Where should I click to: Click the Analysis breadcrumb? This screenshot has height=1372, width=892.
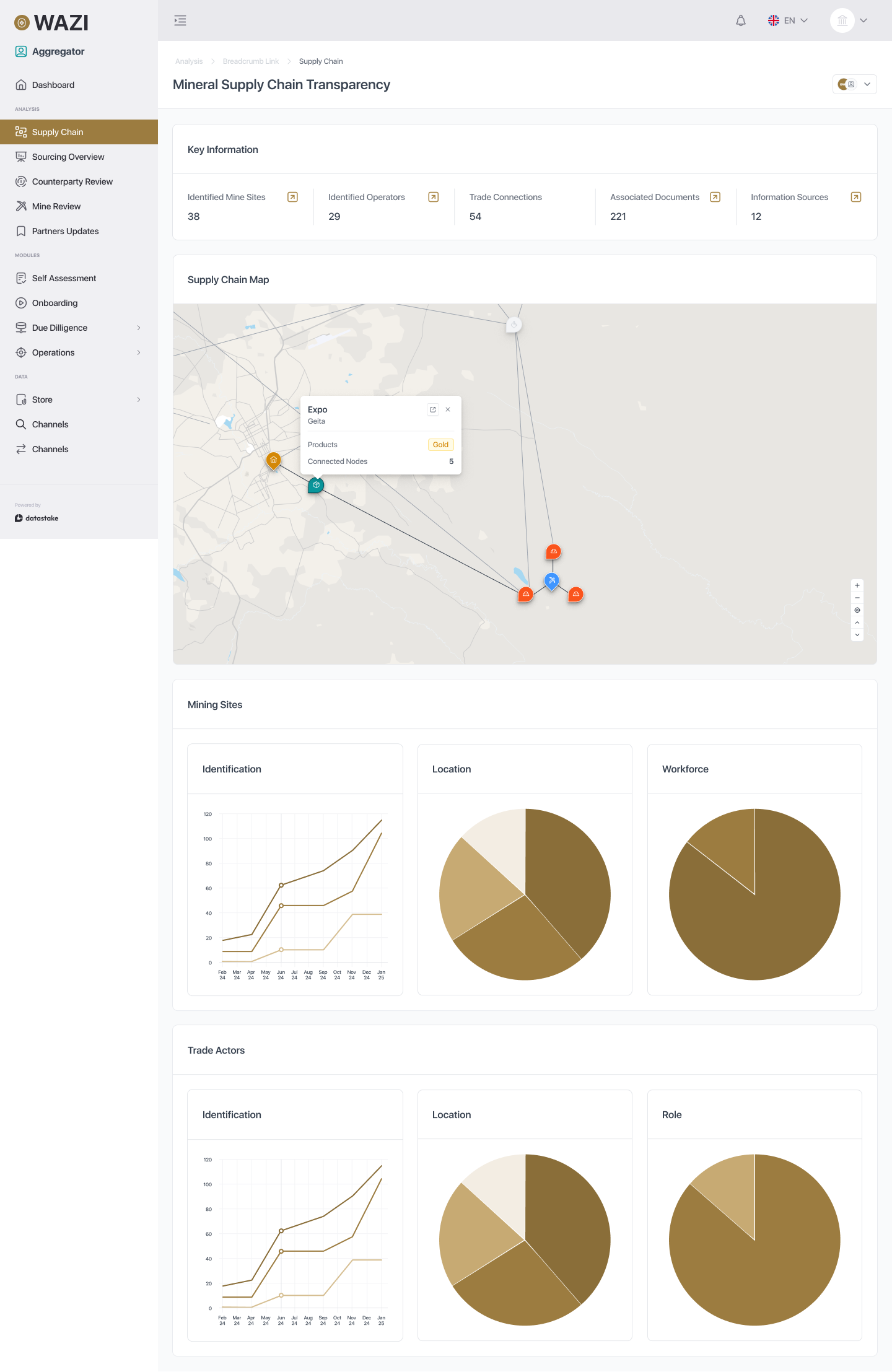point(189,61)
